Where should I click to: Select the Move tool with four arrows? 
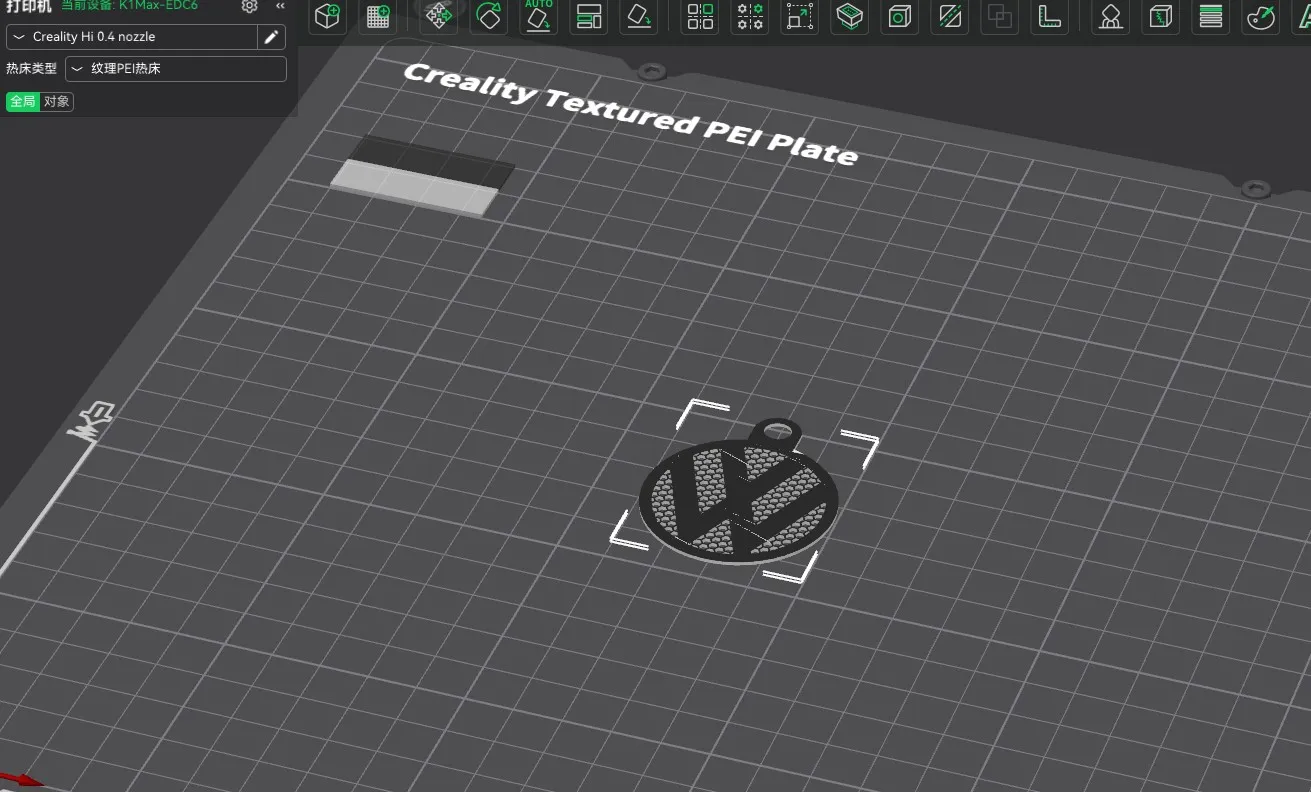(438, 16)
